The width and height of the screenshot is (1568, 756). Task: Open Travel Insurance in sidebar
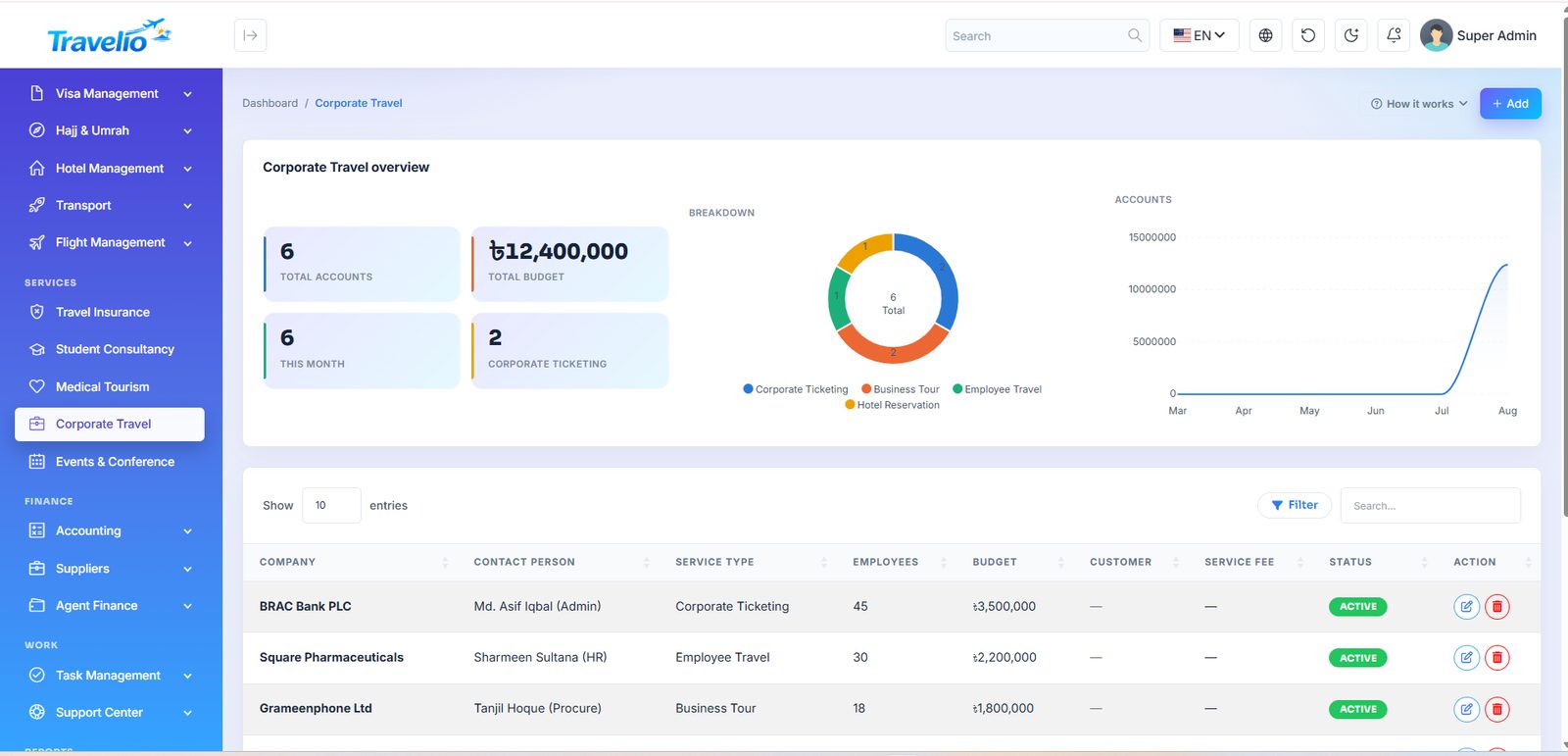tap(111, 312)
